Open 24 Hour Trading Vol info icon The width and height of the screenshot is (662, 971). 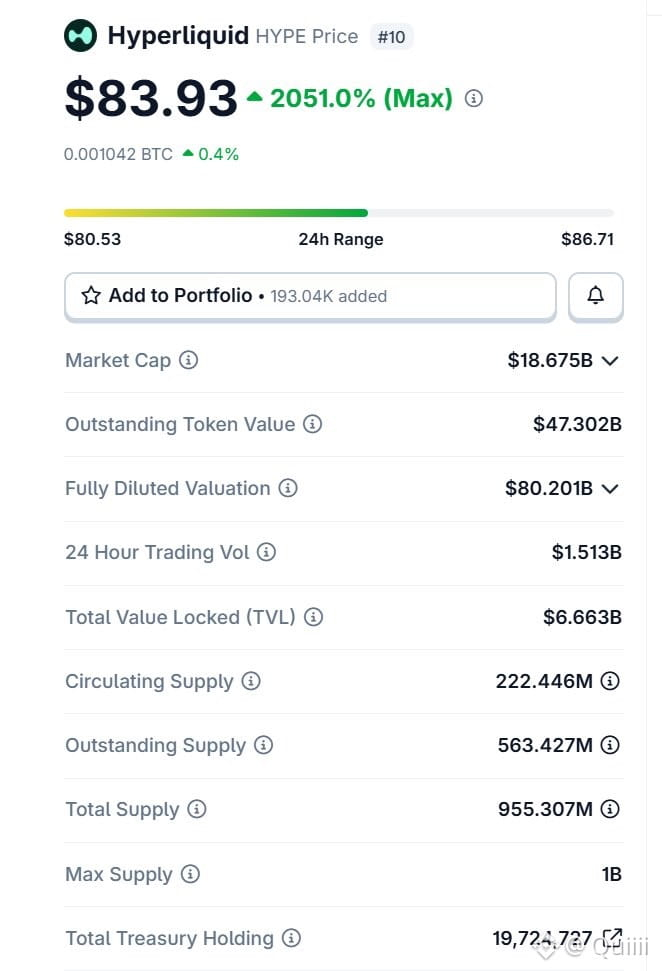(x=266, y=552)
